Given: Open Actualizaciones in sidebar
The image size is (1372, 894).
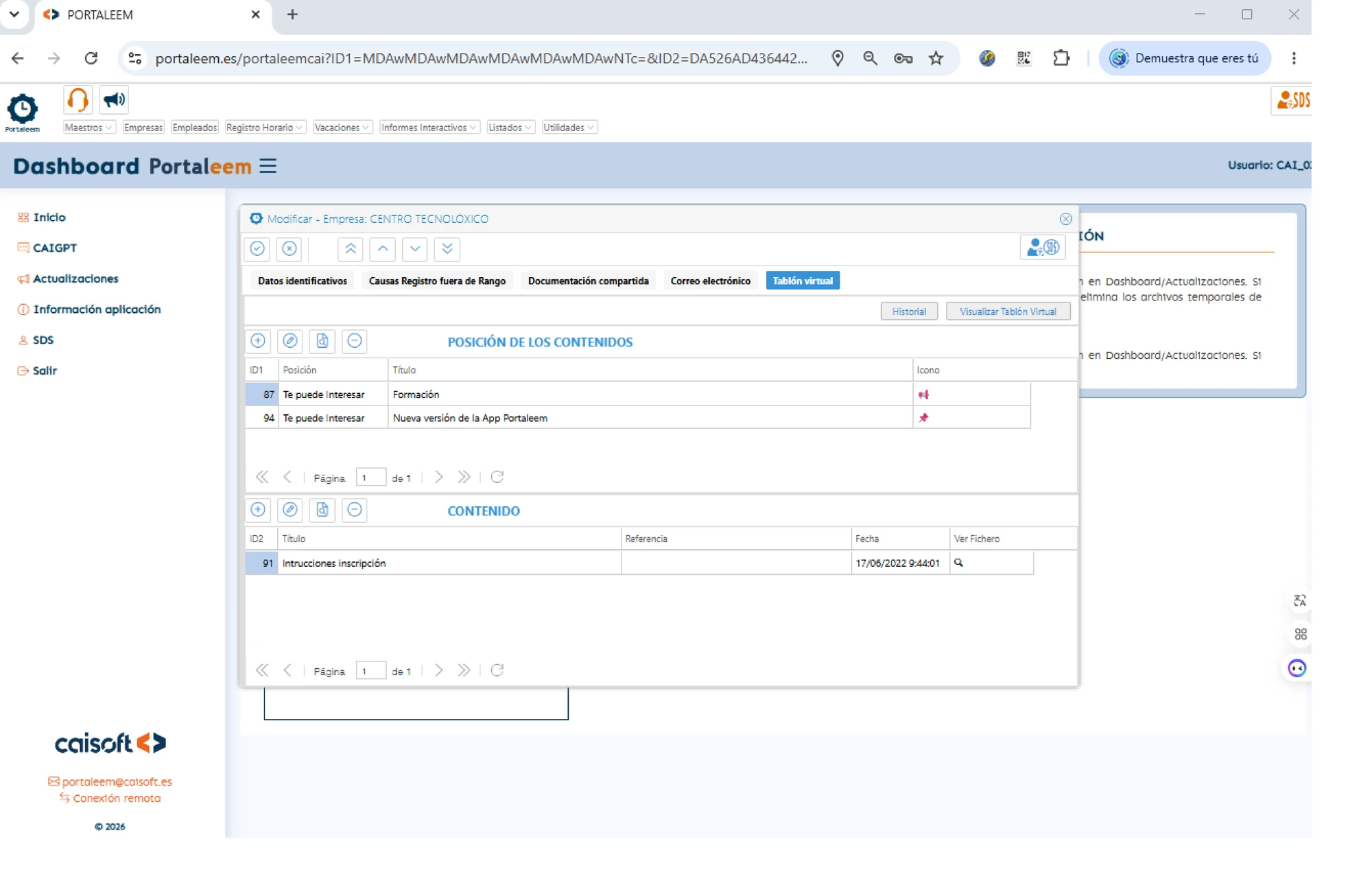Looking at the screenshot, I should [x=68, y=279].
